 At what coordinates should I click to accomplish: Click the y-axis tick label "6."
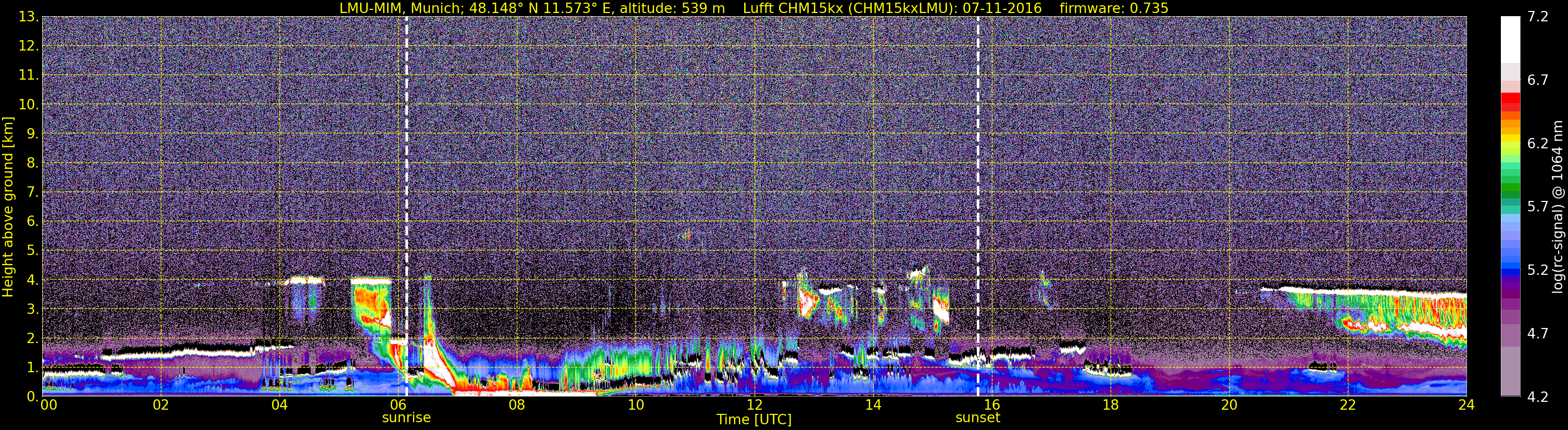(32, 222)
